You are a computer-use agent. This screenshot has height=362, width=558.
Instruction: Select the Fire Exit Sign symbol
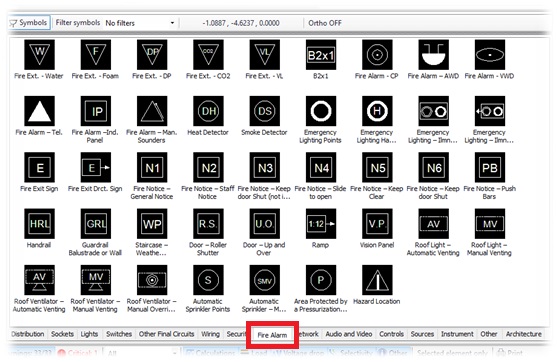coord(39,167)
